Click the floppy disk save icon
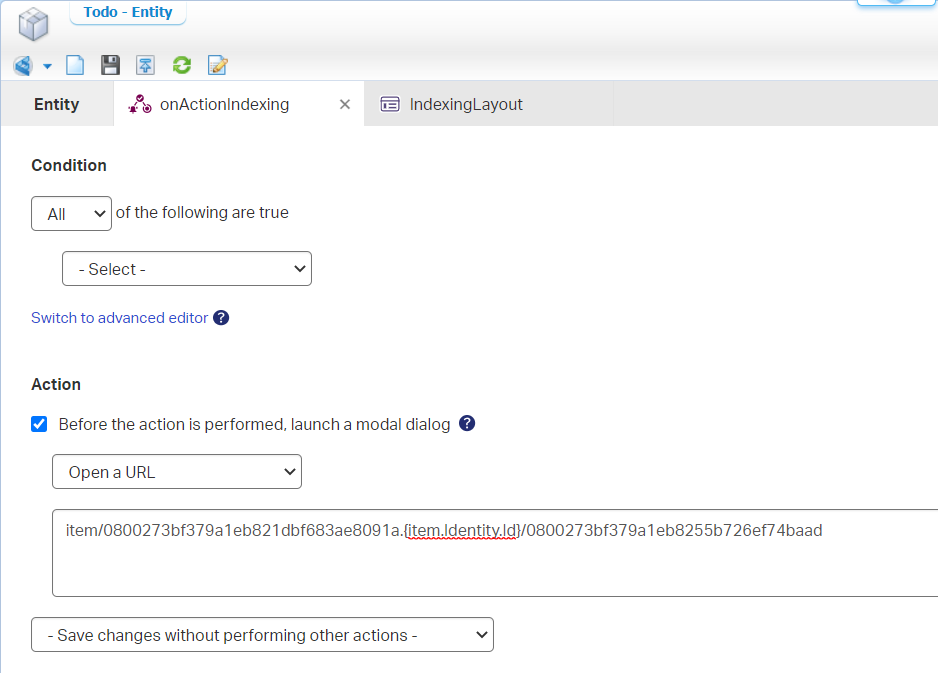Image resolution: width=938 pixels, height=673 pixels. point(110,66)
